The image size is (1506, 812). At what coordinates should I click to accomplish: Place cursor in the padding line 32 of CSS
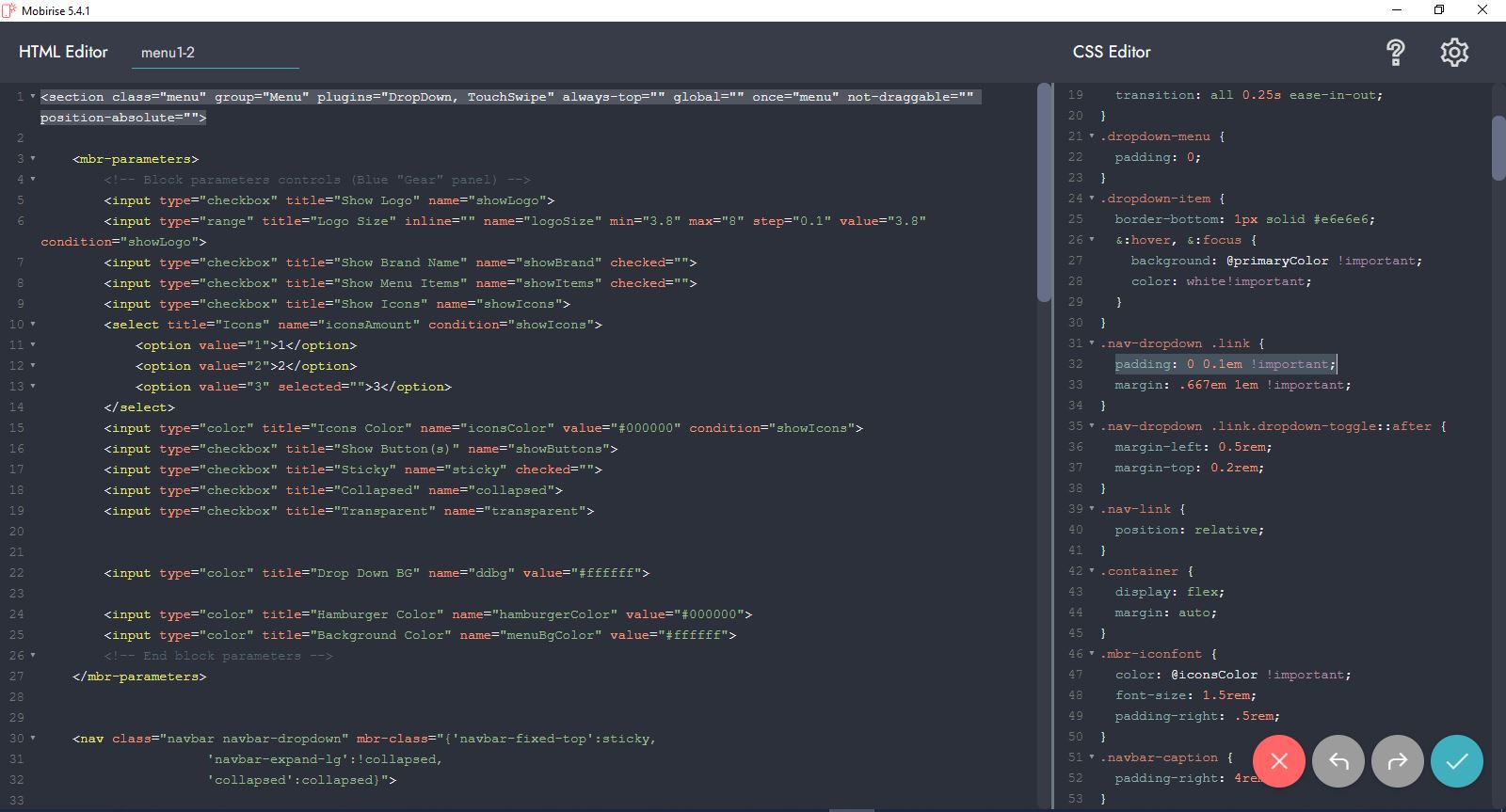click(1224, 364)
